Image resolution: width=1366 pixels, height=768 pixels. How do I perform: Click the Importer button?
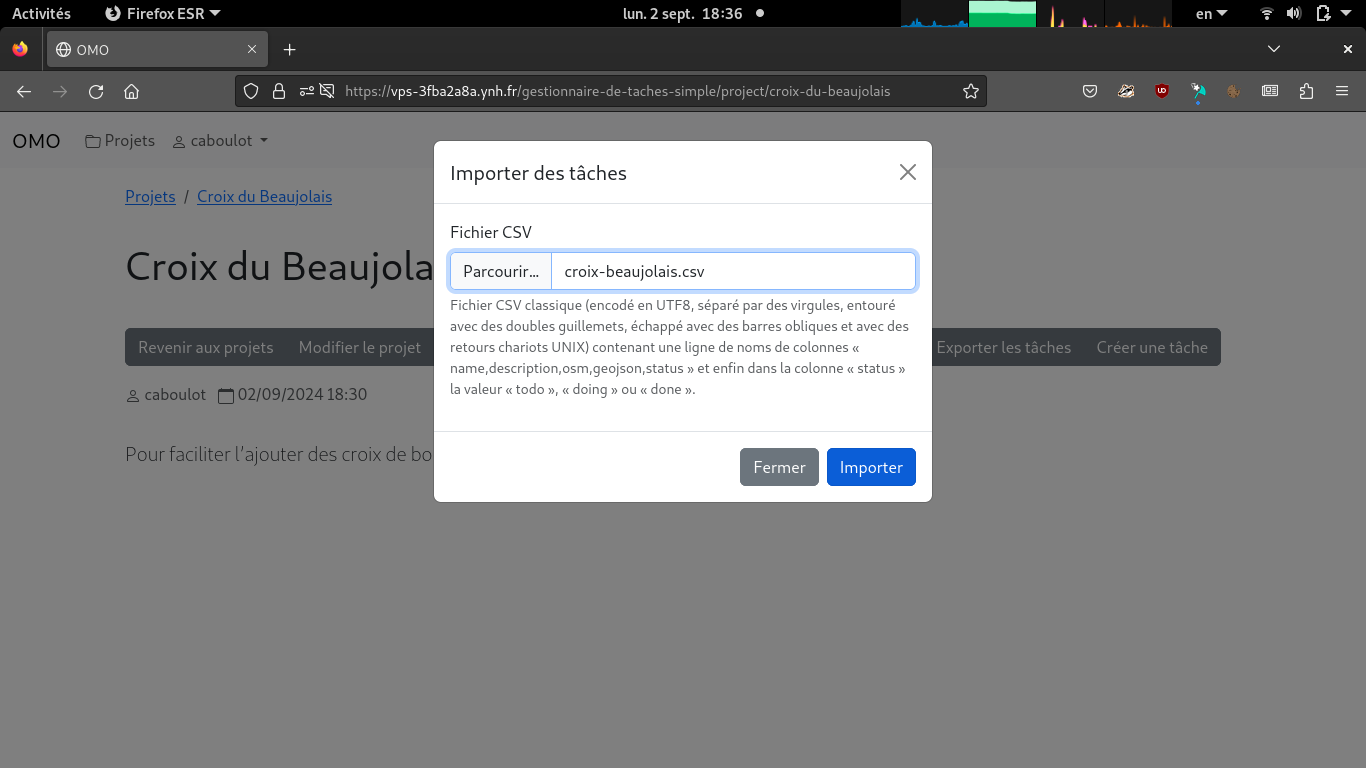[870, 467]
